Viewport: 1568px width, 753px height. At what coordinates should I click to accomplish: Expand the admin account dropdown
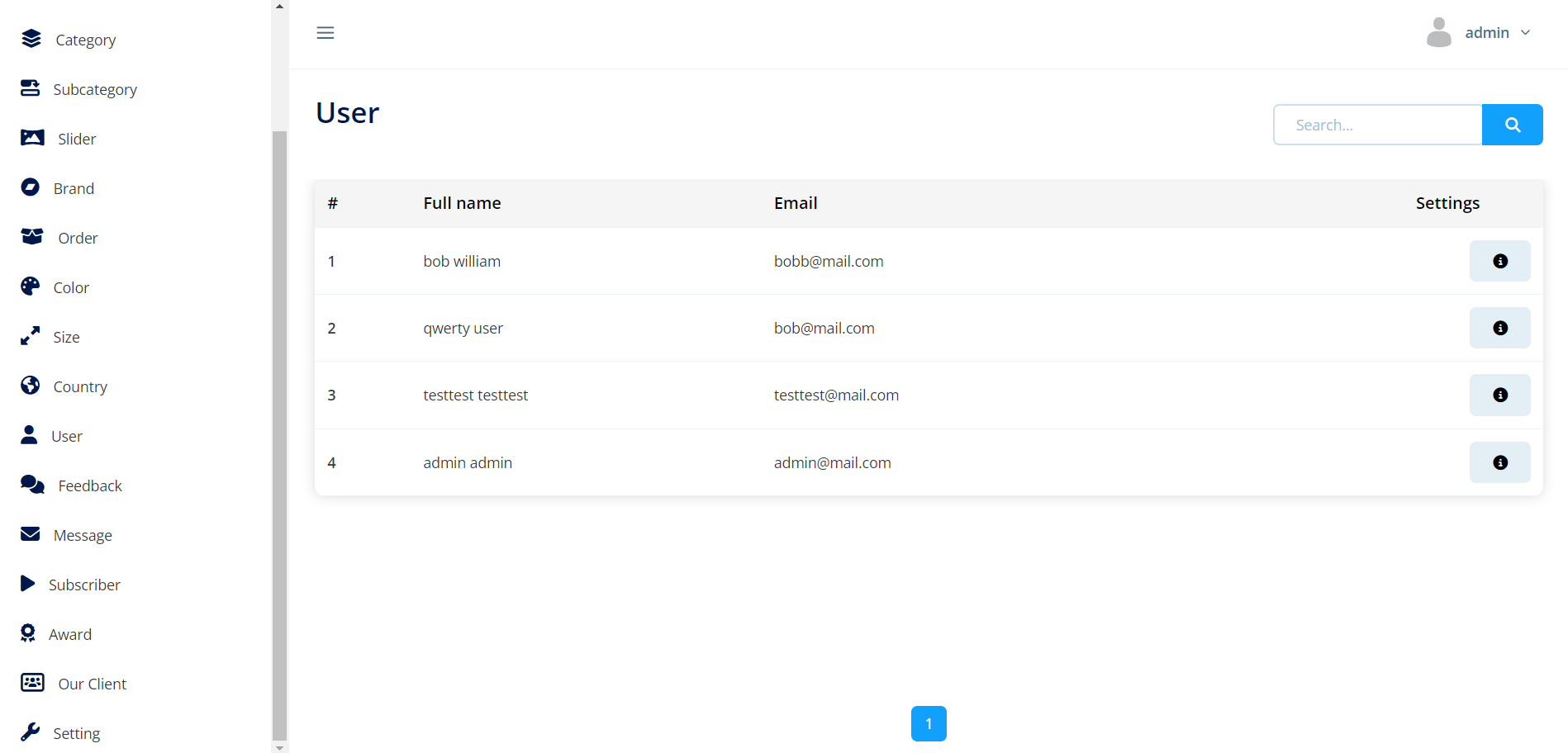(x=1525, y=33)
